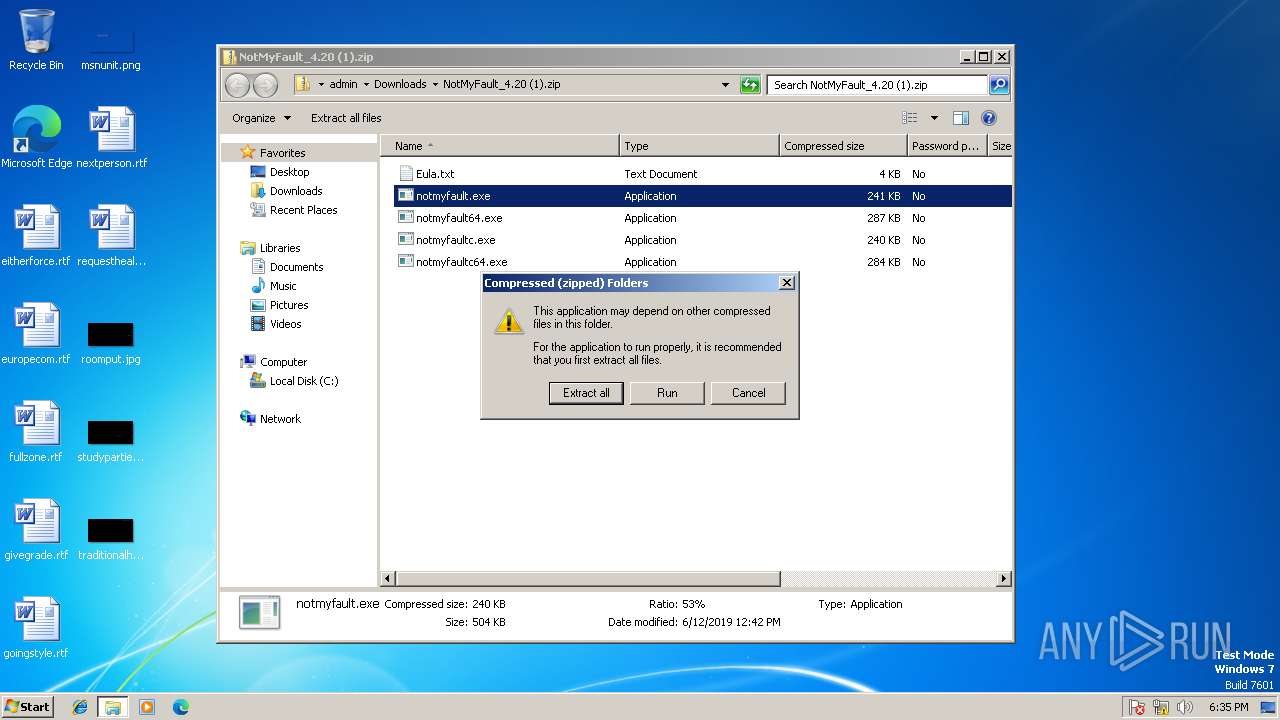Open address bar history dropdown
The image size is (1280, 720).
coord(726,85)
